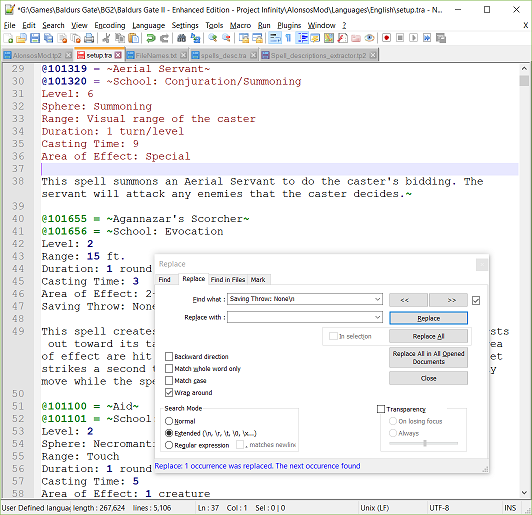The image size is (532, 515).
Task: Click the Redo arrow icon
Action: pos(164,38)
